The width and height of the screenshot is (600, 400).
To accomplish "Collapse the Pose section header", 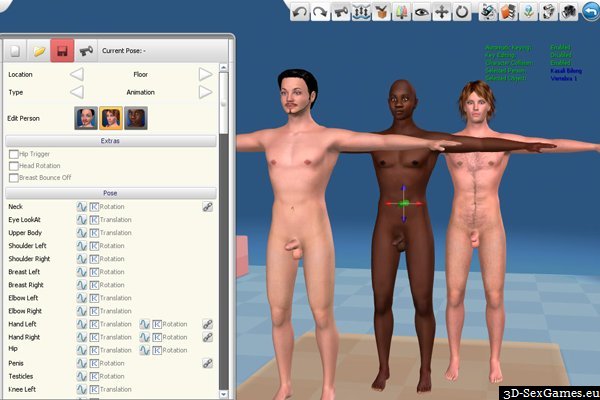I will point(110,192).
